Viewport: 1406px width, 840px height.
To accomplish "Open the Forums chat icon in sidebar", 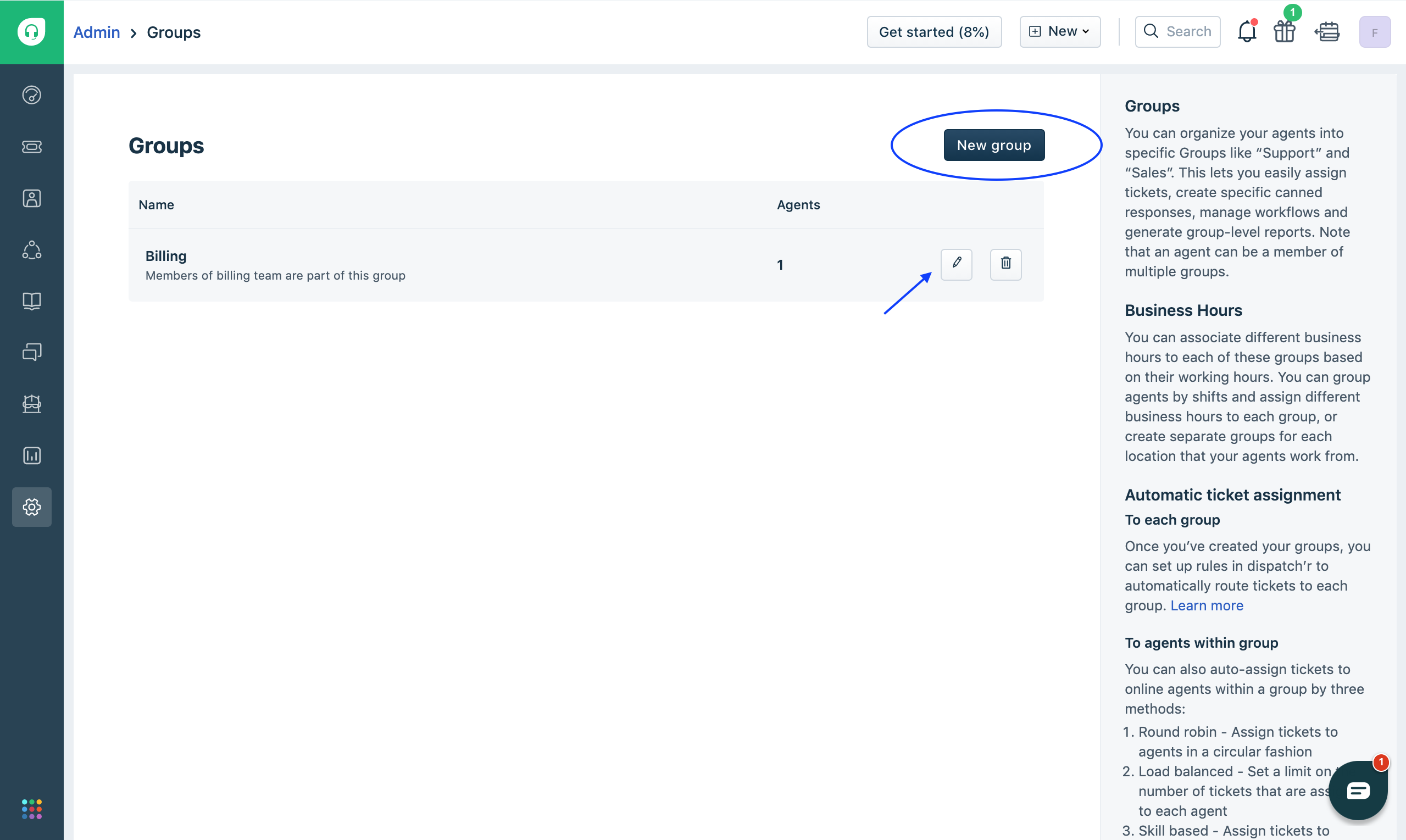I will 32,353.
